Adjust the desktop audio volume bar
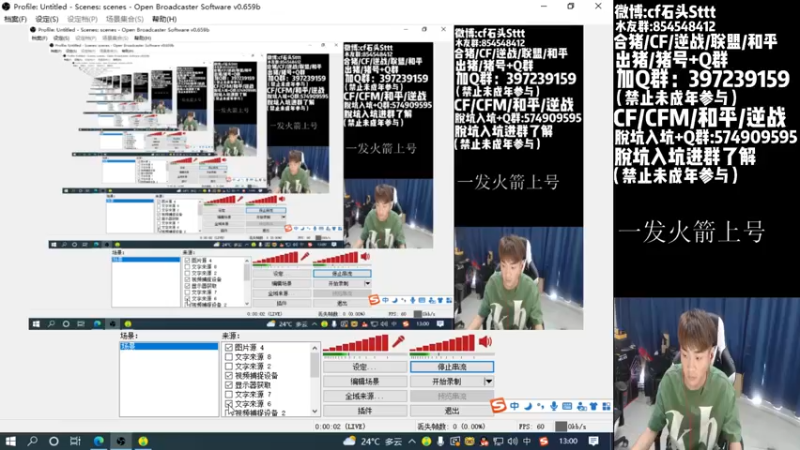The height and width of the screenshot is (450, 800). [x=442, y=343]
